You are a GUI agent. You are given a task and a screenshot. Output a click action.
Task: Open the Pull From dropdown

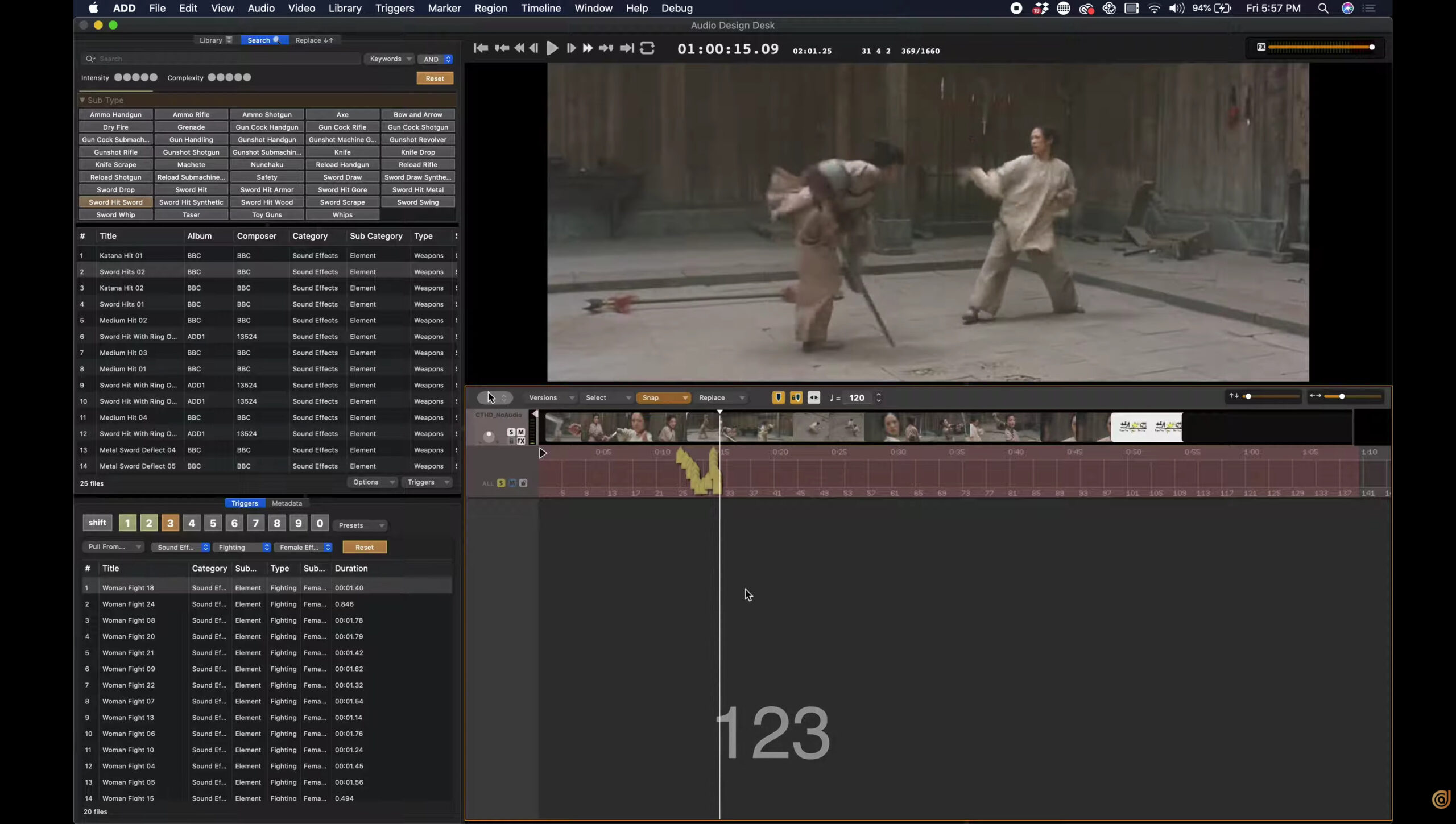coord(113,546)
